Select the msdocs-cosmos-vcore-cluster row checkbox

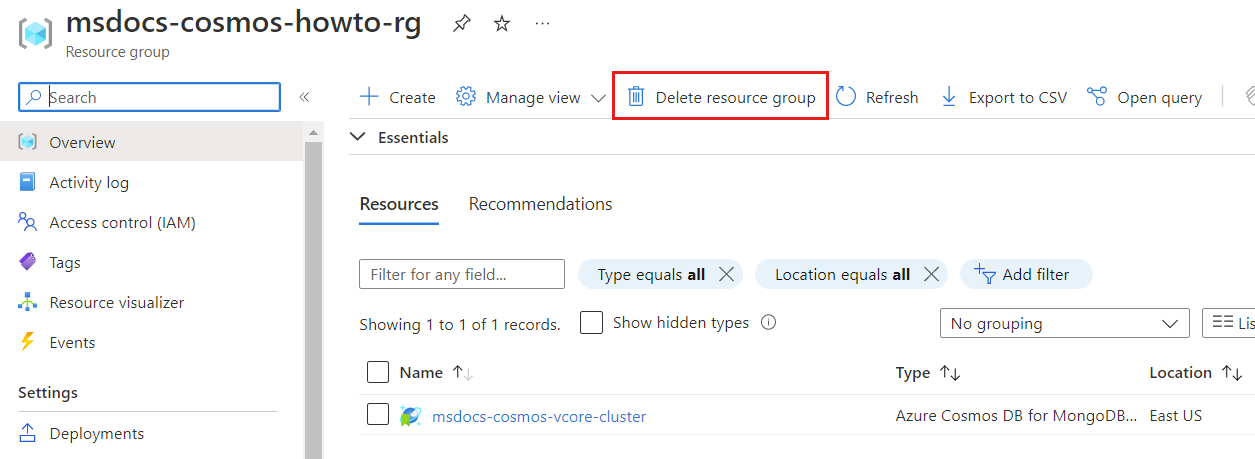(x=378, y=415)
